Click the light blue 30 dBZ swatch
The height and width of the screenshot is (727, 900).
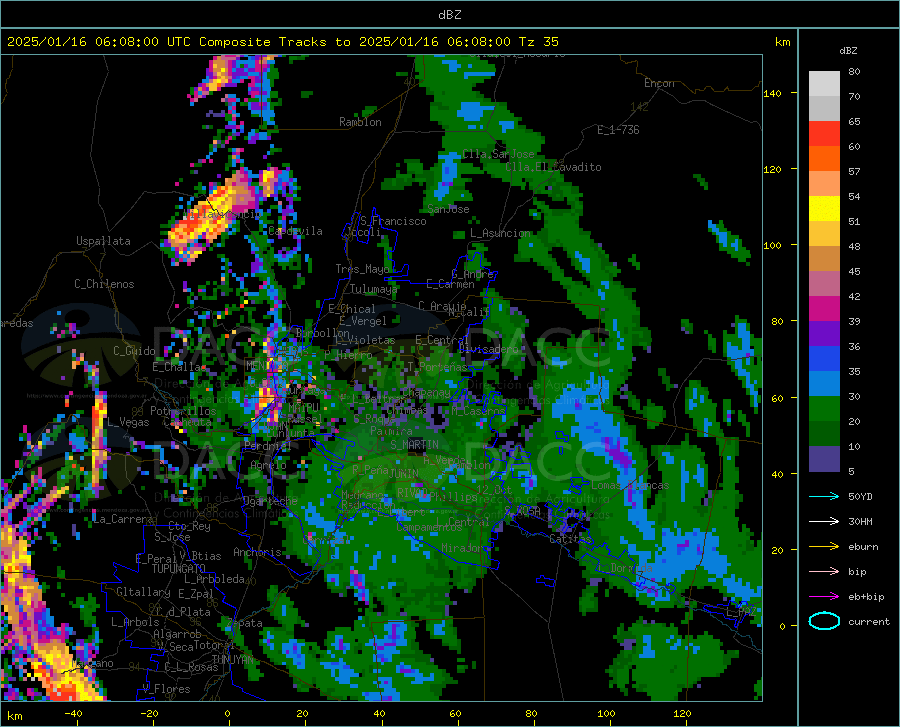pyautogui.click(x=824, y=384)
